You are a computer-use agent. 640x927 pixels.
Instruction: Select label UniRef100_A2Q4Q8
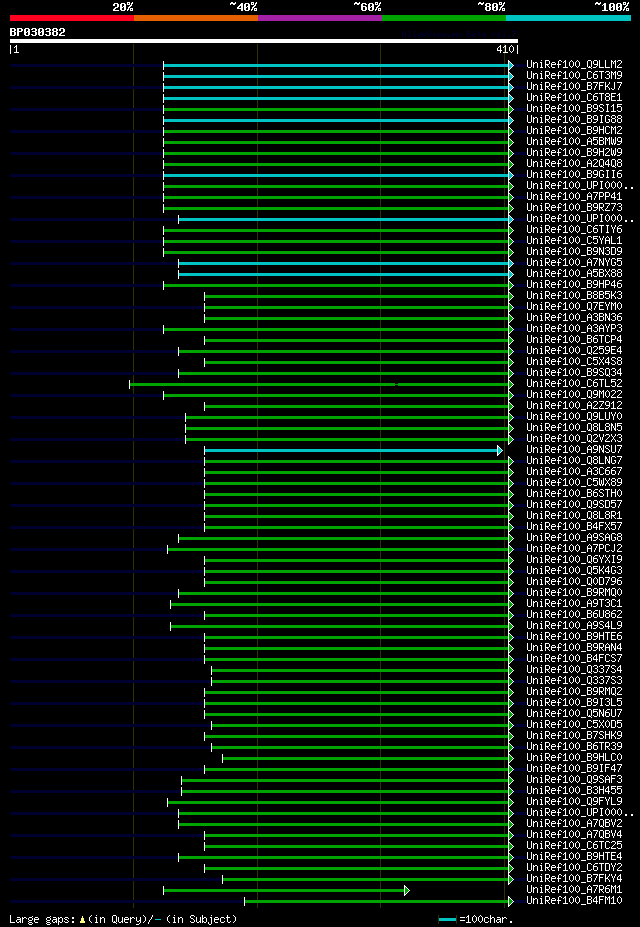(x=574, y=163)
